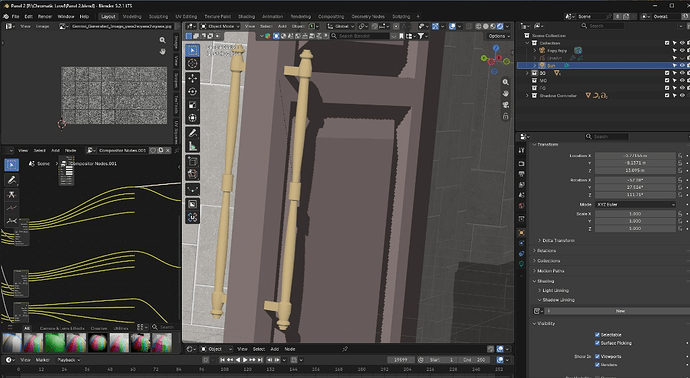
Task: Toggle Show In Renders checkbox
Action: 597,365
